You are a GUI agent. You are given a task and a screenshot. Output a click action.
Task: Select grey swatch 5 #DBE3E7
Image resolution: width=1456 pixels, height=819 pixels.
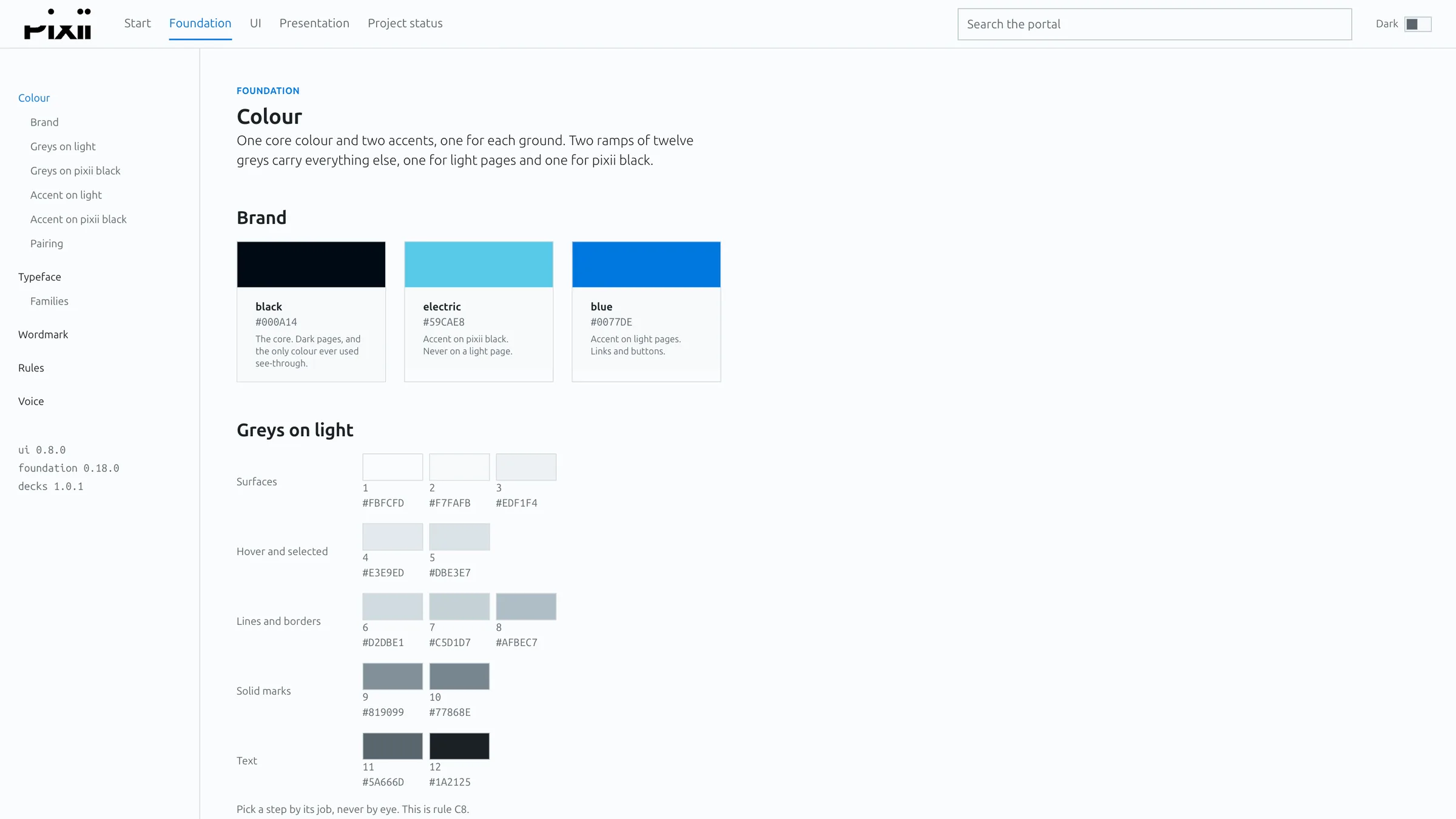[459, 537]
